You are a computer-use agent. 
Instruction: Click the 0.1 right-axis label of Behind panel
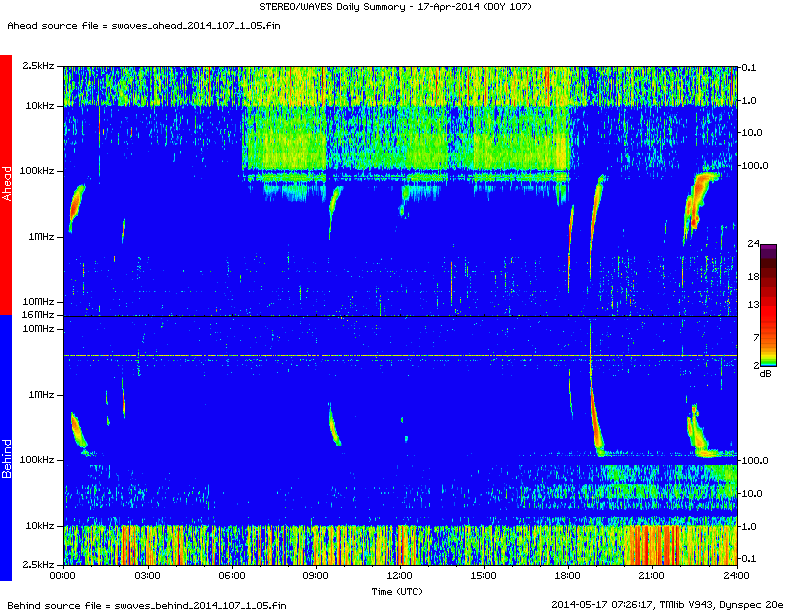pos(749,558)
